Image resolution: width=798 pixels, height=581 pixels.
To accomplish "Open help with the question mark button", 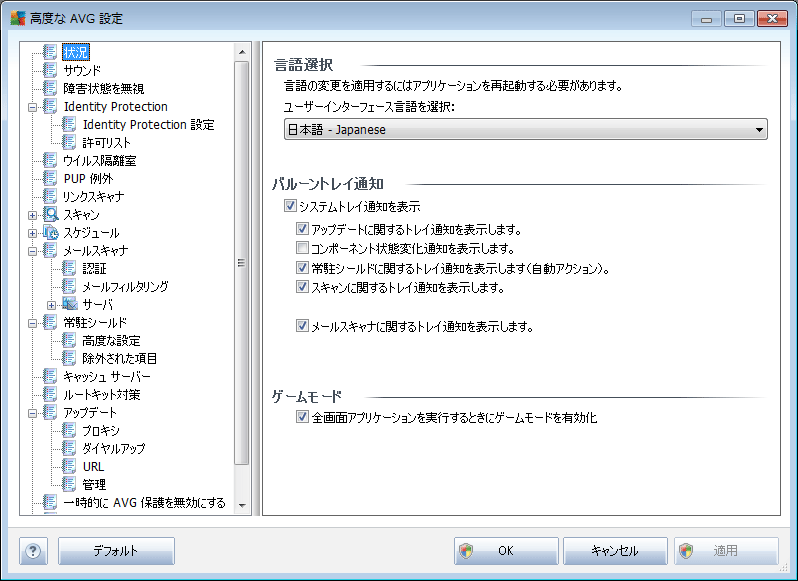I will (x=34, y=551).
